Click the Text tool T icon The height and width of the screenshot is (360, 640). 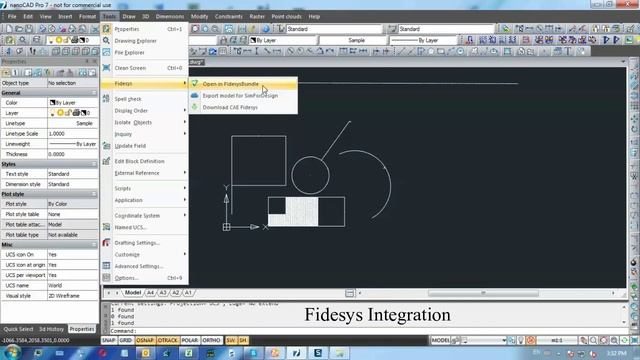[568, 51]
